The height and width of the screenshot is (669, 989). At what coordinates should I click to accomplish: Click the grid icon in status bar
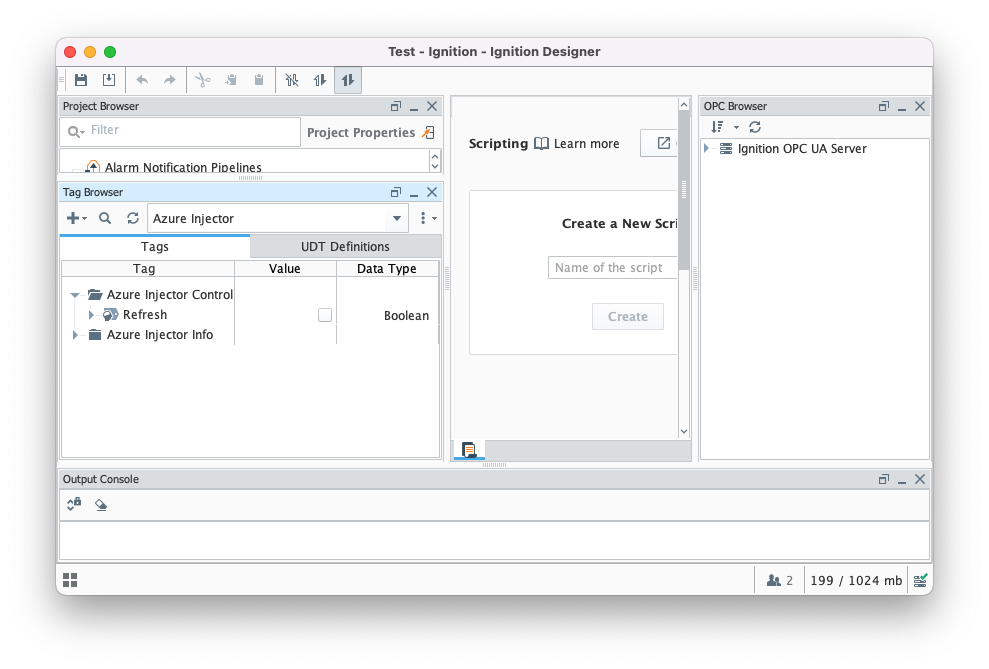coord(70,580)
